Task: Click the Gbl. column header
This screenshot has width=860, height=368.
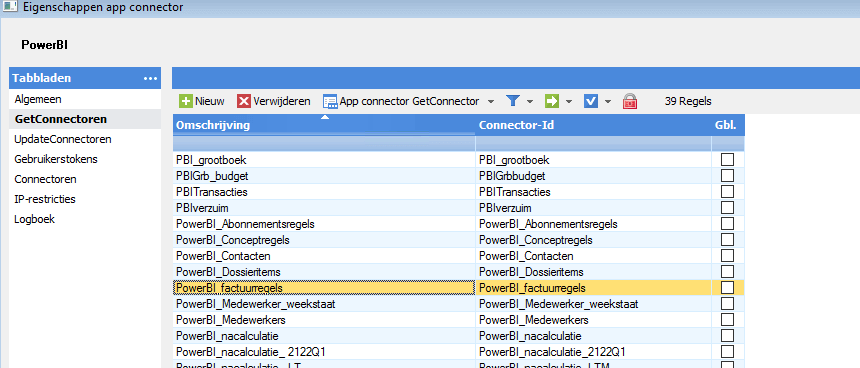Action: click(x=728, y=125)
